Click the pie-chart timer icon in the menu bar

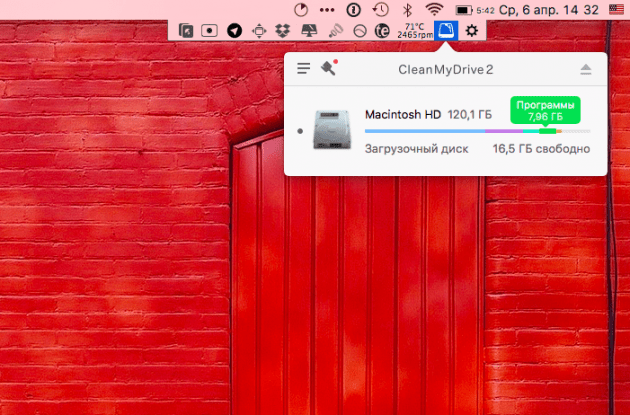301,10
